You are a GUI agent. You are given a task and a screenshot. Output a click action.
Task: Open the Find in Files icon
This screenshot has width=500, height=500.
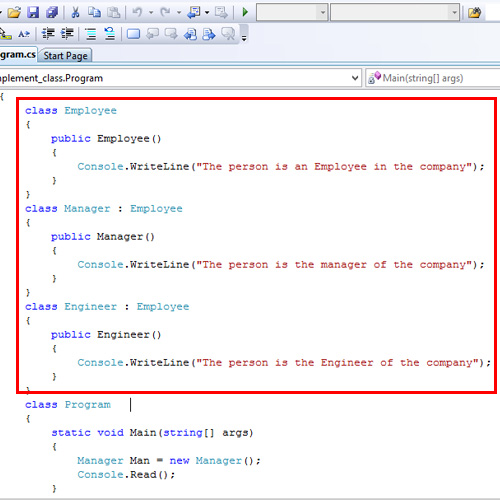pyautogui.click(x=475, y=13)
